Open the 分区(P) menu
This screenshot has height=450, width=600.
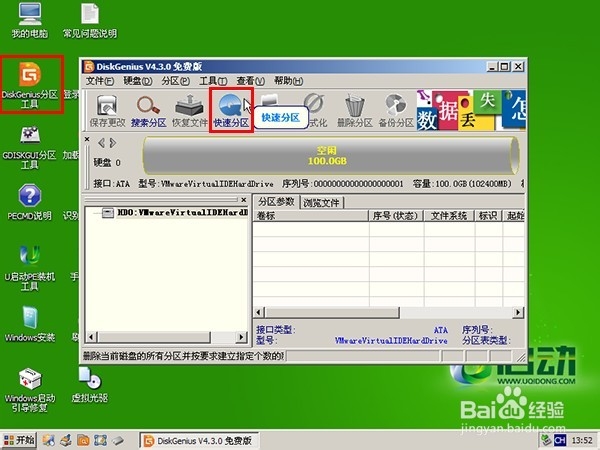pyautogui.click(x=175, y=81)
